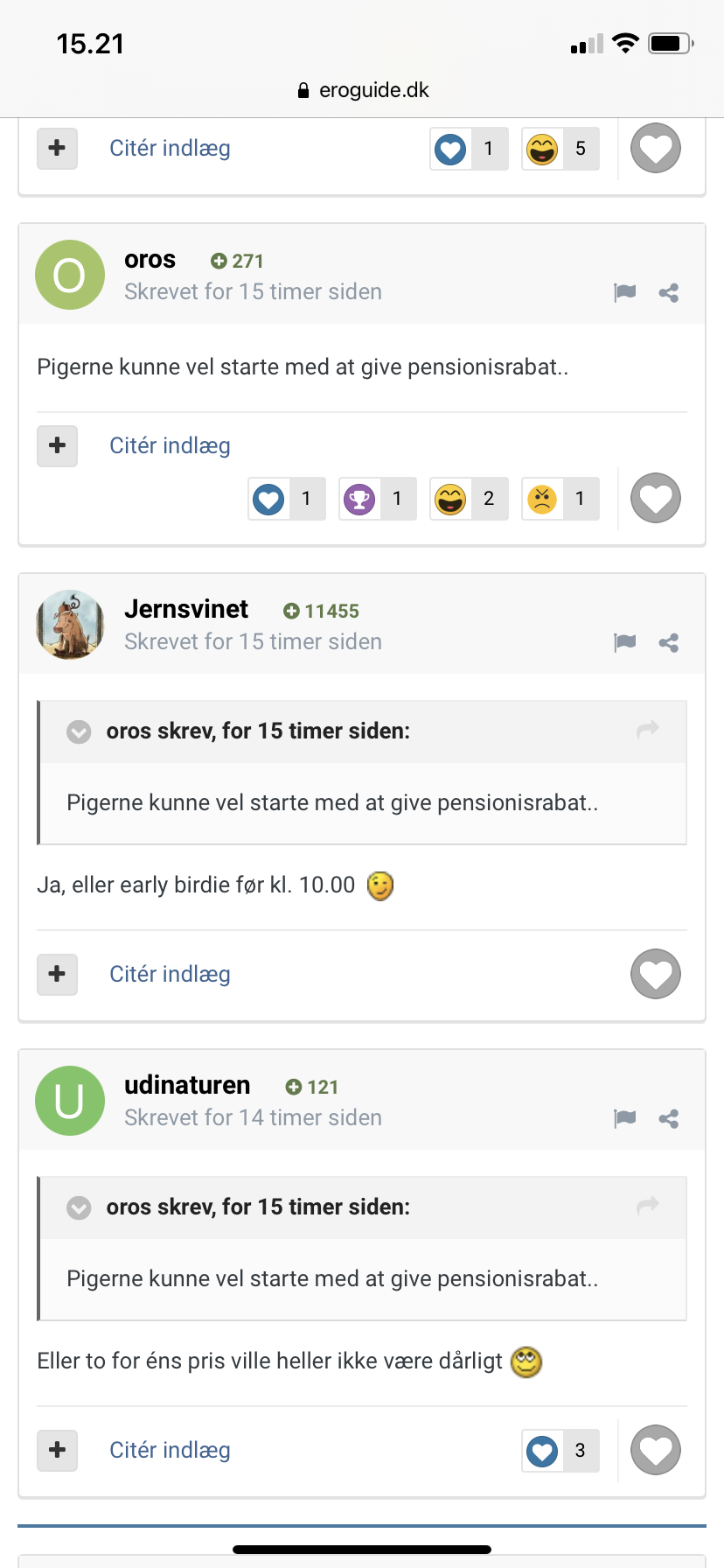
Task: Open plus menu under Jernsvinet's post
Action: tap(57, 974)
